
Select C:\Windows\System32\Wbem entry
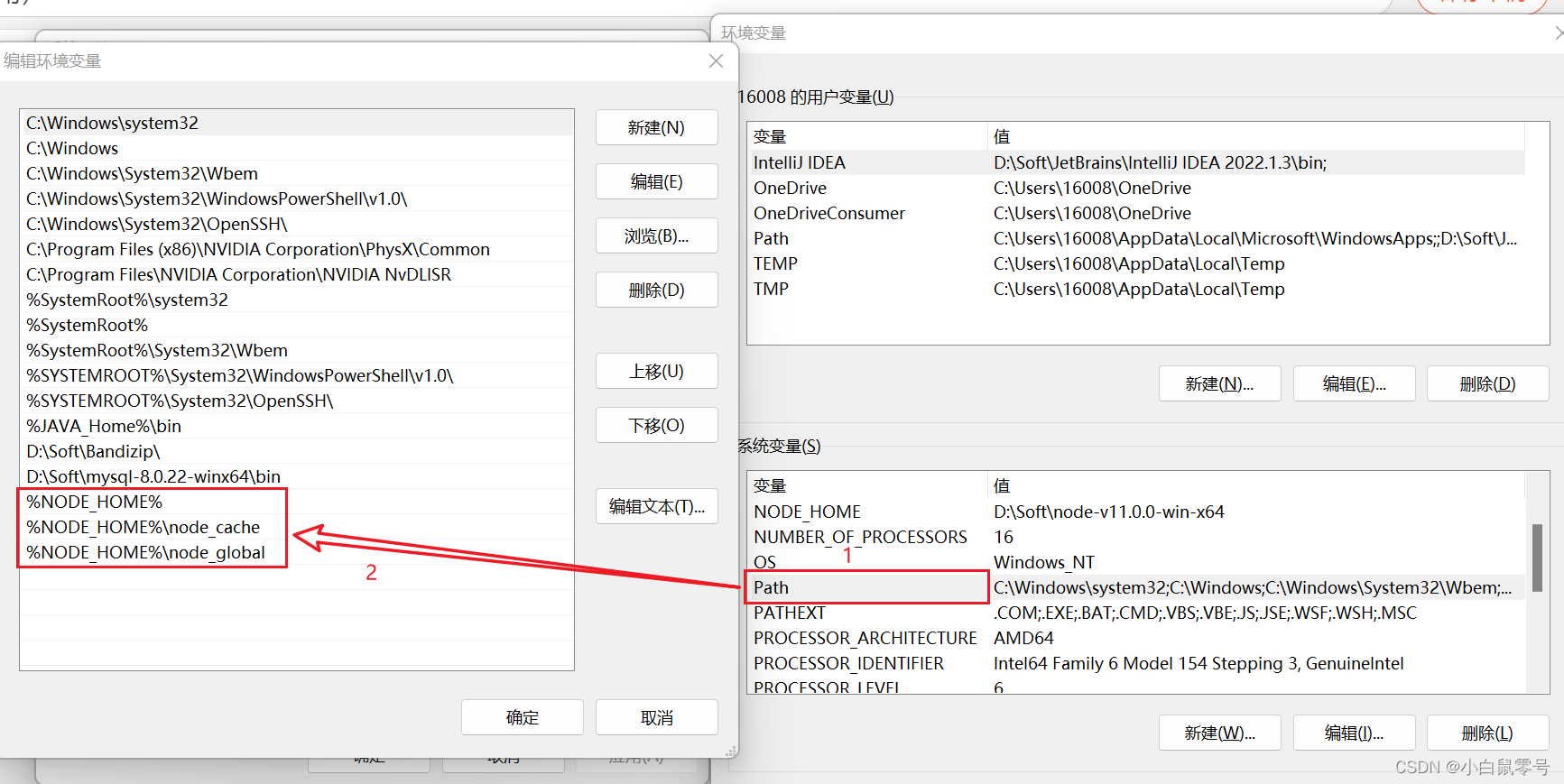click(x=297, y=173)
